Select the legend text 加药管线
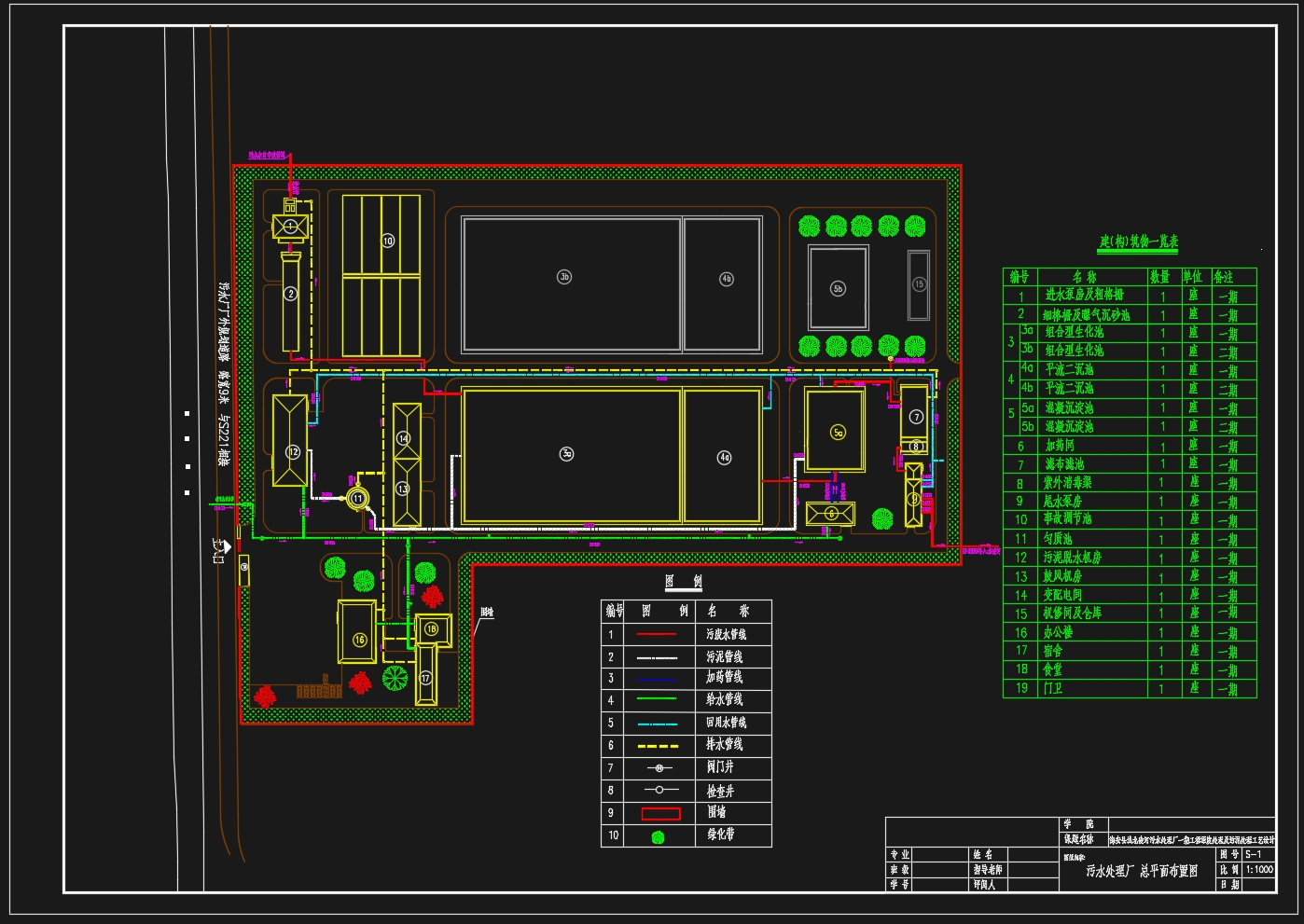The image size is (1304, 924). [725, 678]
